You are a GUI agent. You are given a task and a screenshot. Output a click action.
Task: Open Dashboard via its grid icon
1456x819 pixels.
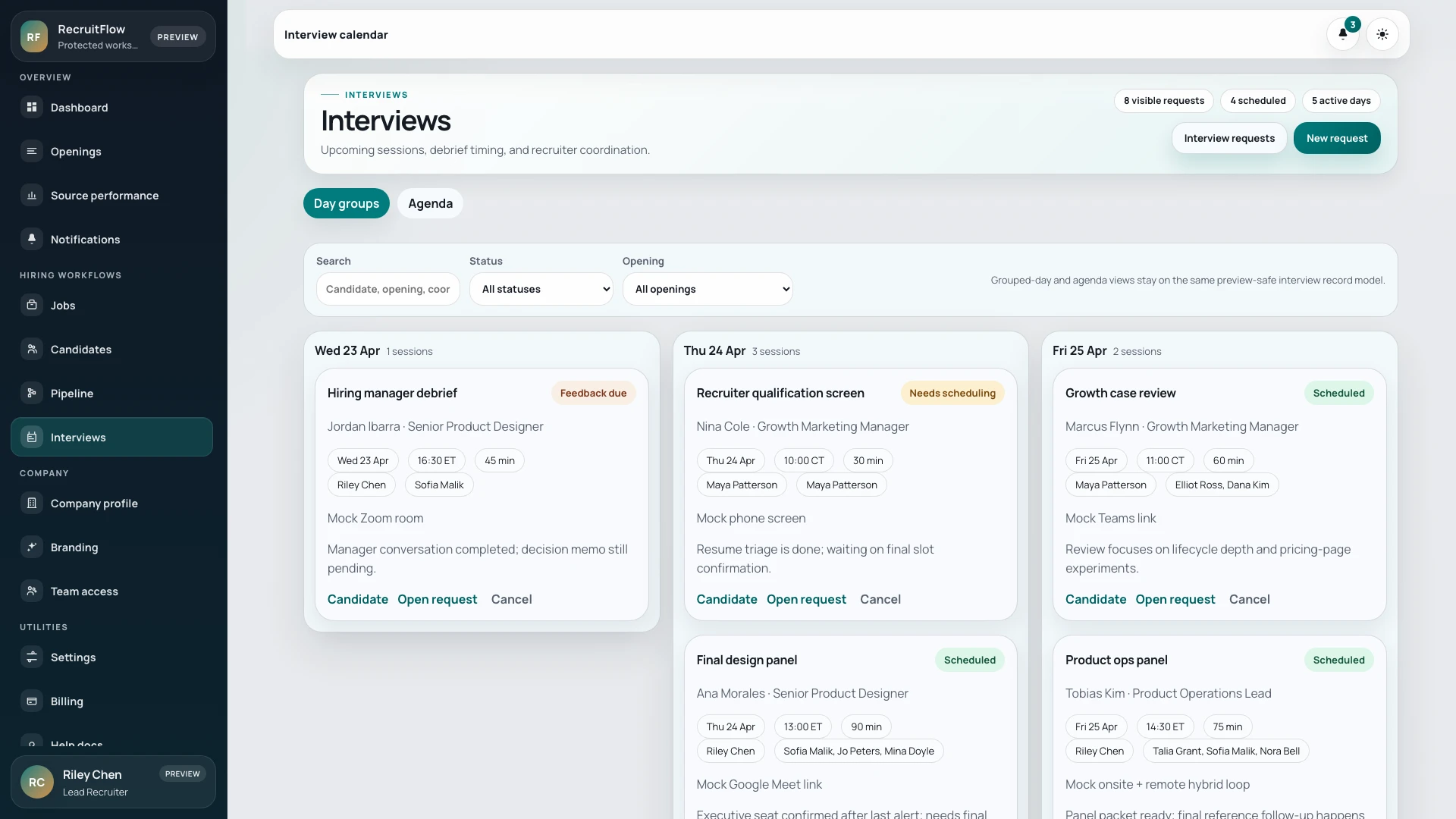32,108
